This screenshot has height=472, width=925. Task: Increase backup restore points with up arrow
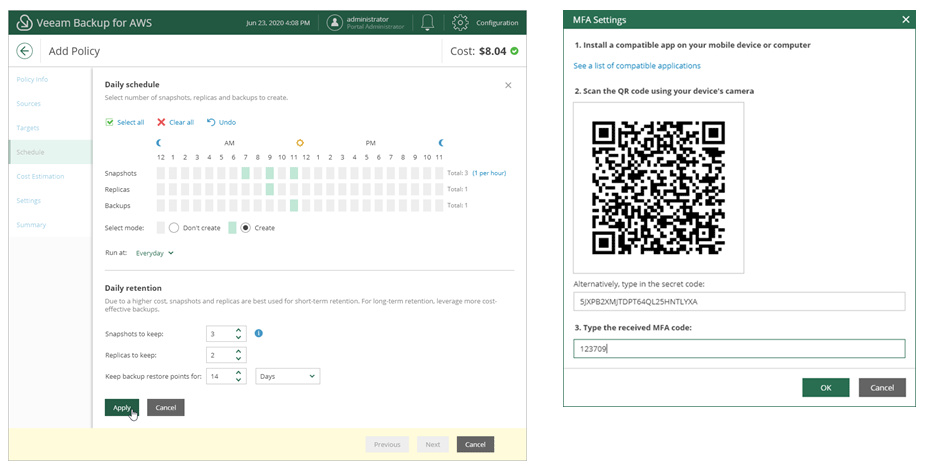(238, 373)
